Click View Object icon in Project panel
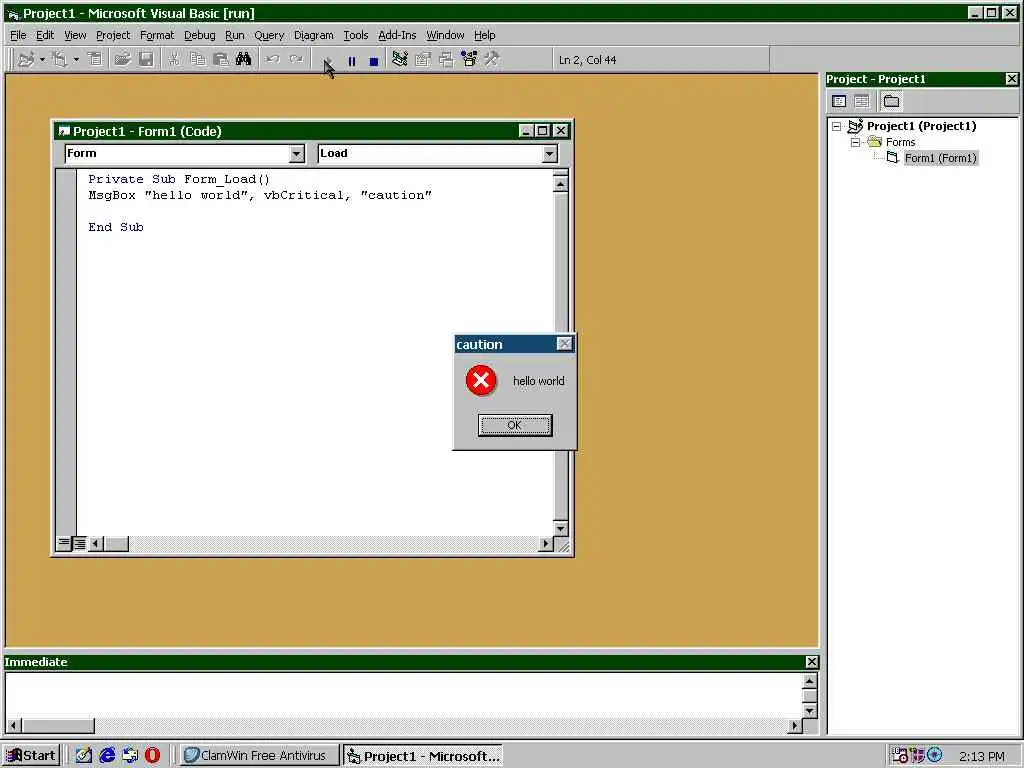 [x=862, y=101]
